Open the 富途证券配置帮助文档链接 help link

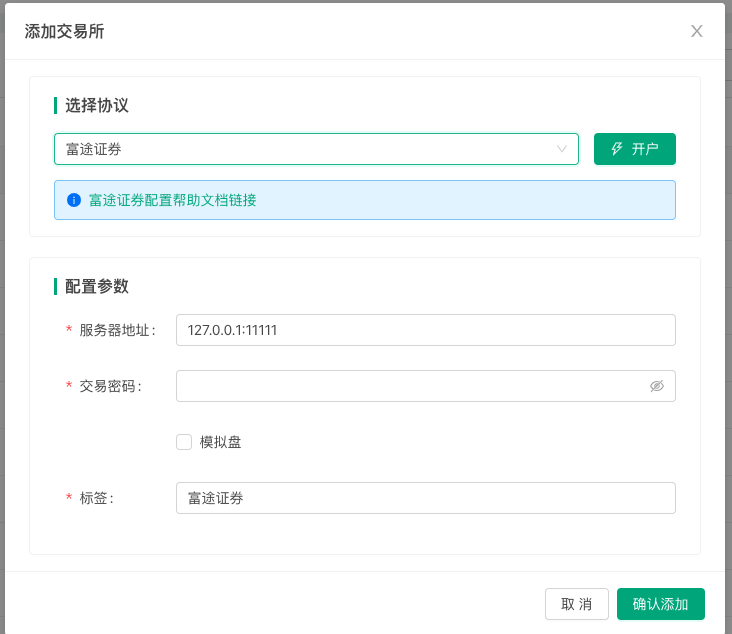[x=173, y=200]
